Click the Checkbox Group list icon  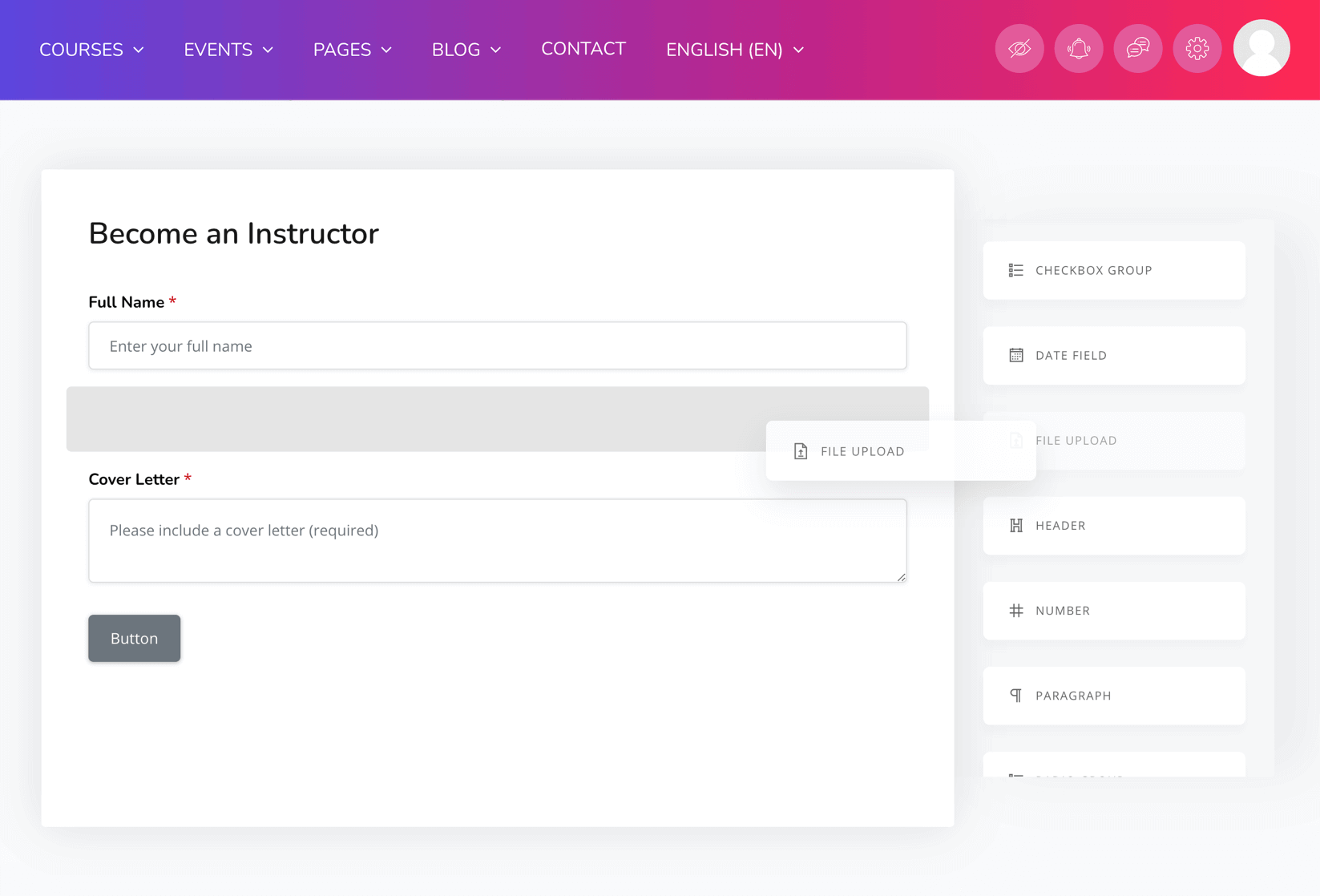tap(1015, 271)
